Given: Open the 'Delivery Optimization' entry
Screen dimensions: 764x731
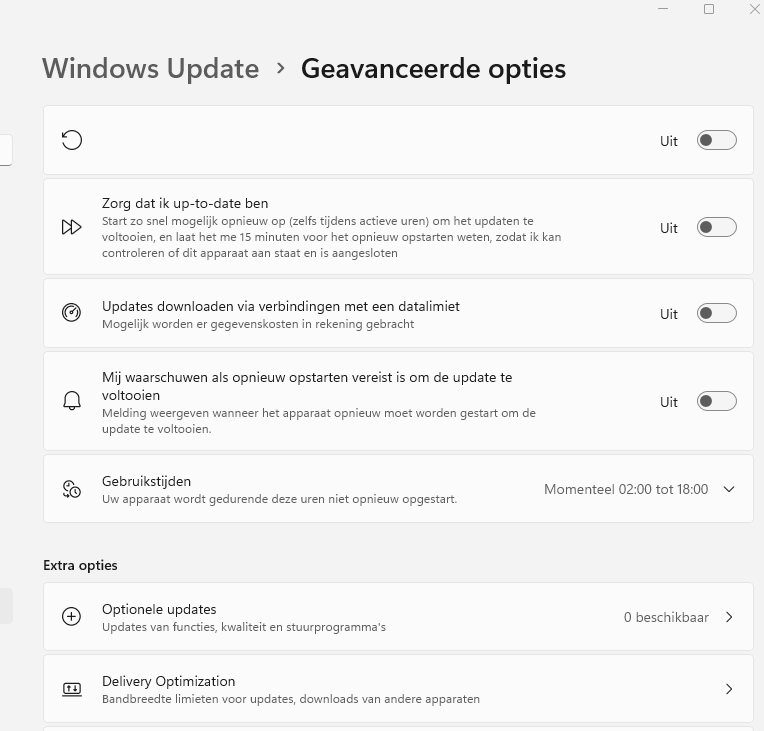Looking at the screenshot, I should tap(168, 681).
